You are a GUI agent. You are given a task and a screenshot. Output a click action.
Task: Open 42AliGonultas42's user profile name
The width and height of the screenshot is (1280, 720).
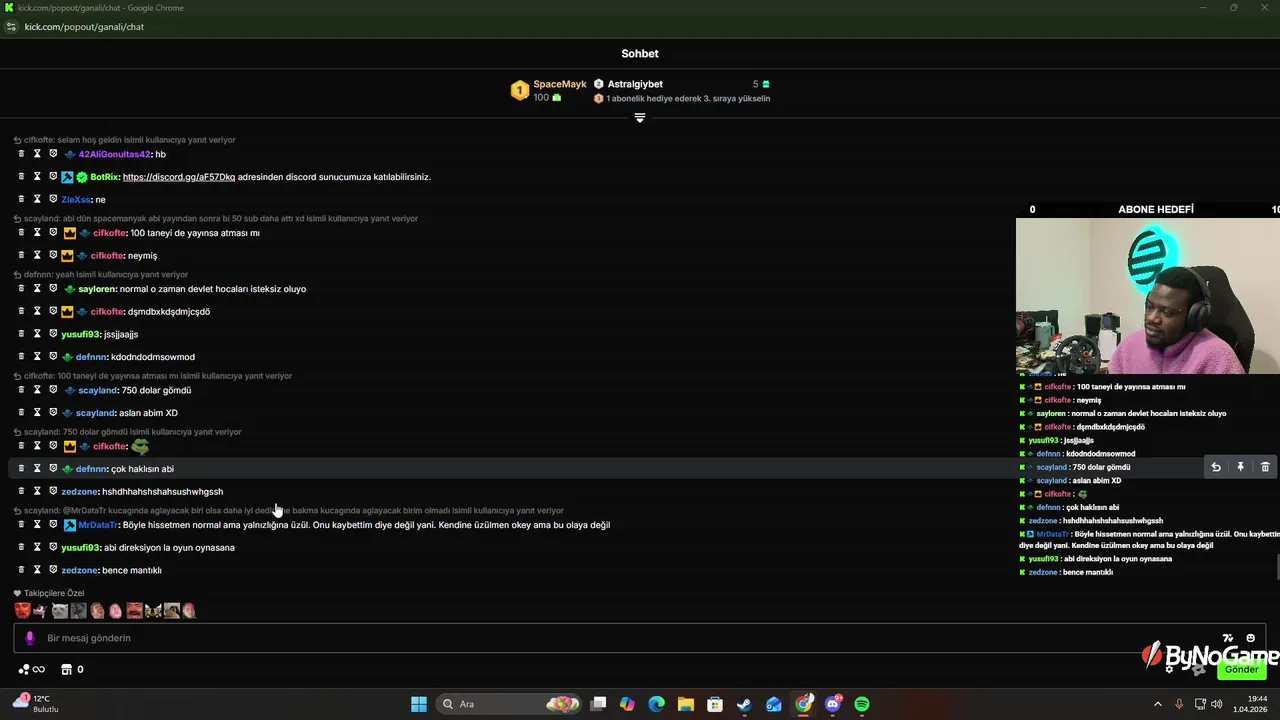pyautogui.click(x=114, y=154)
